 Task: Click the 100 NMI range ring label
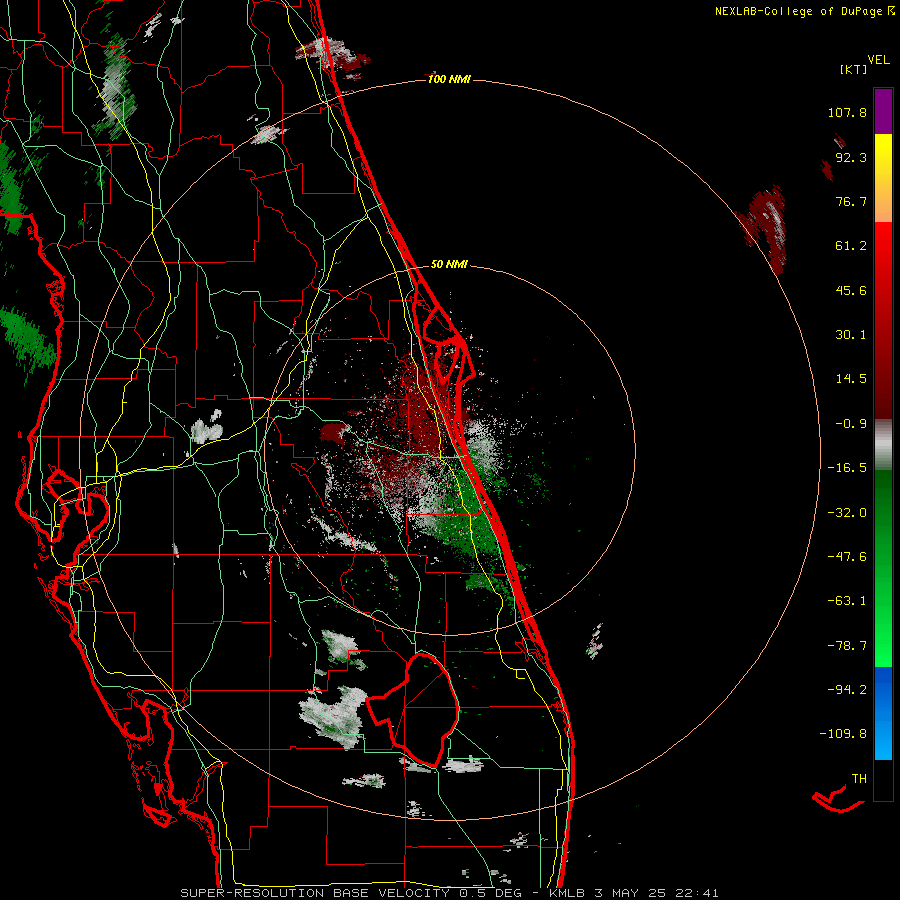coord(449,79)
